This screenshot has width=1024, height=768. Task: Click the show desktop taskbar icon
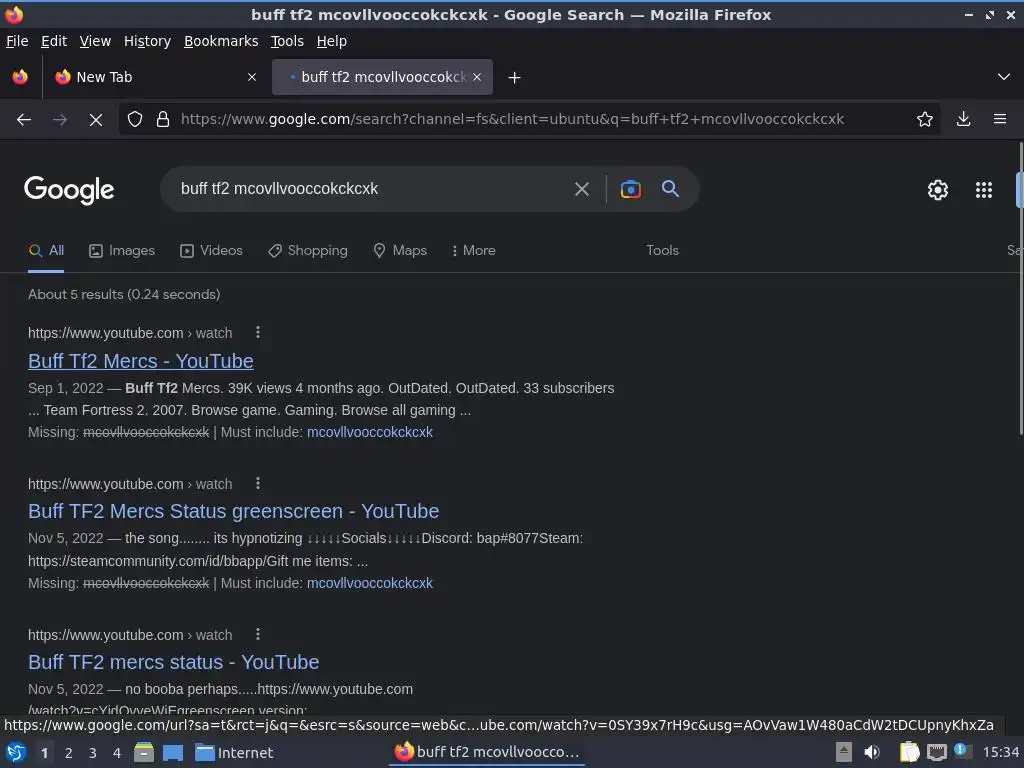point(172,753)
